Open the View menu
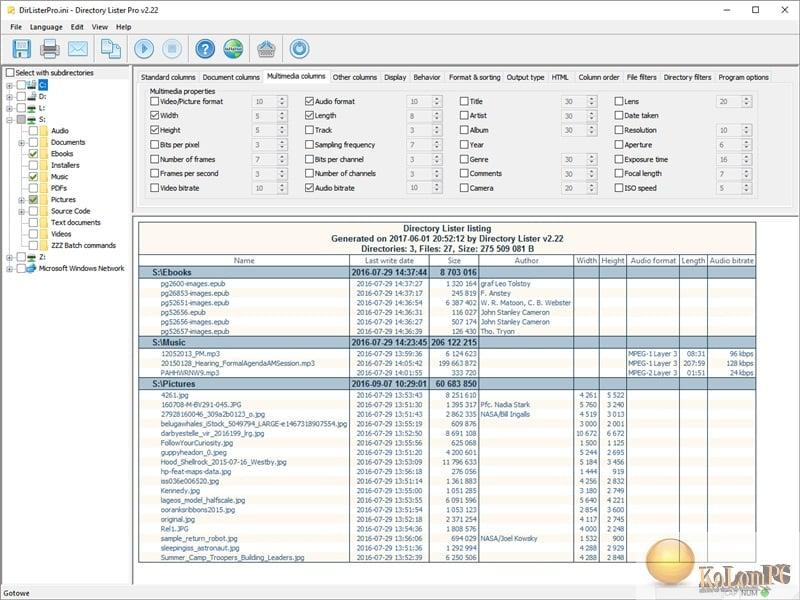Viewport: 800px width, 600px height. point(99,27)
